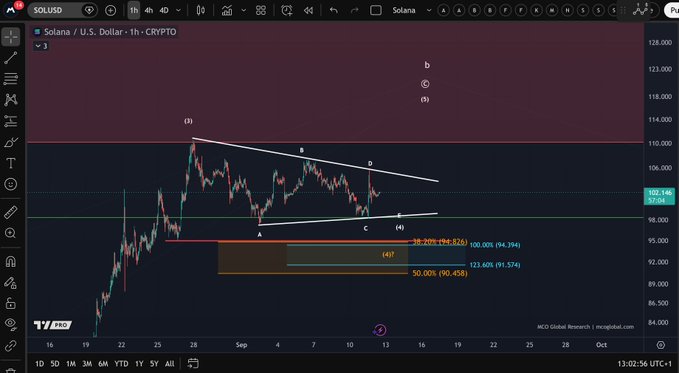Image resolution: width=679 pixels, height=373 pixels.
Task: Select the Trend Line drawing tool
Action: 11,58
